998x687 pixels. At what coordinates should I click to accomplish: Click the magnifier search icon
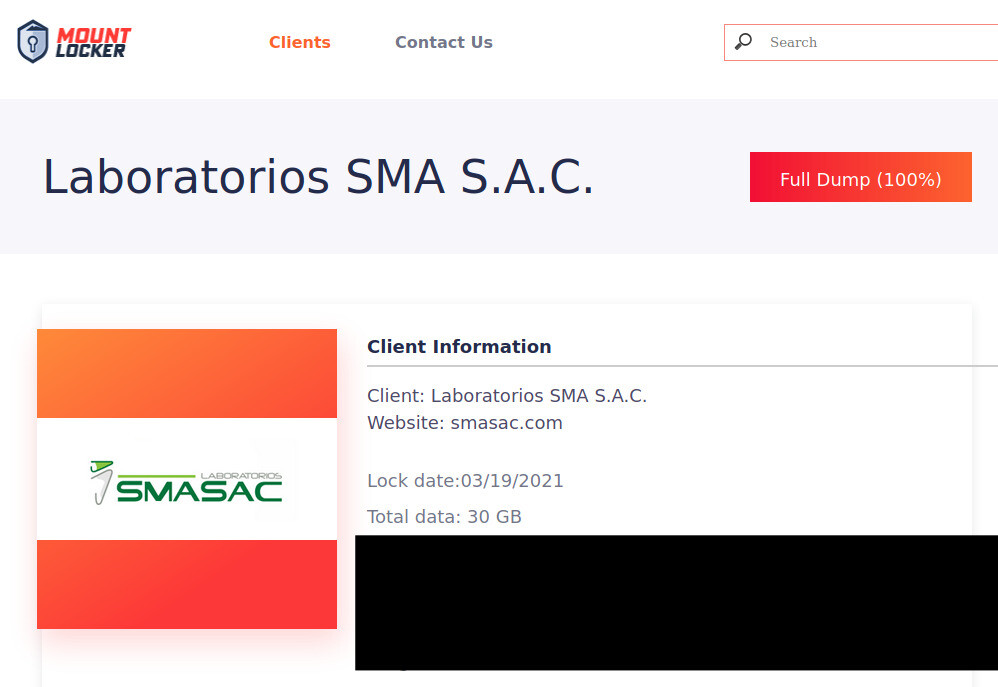(x=743, y=42)
